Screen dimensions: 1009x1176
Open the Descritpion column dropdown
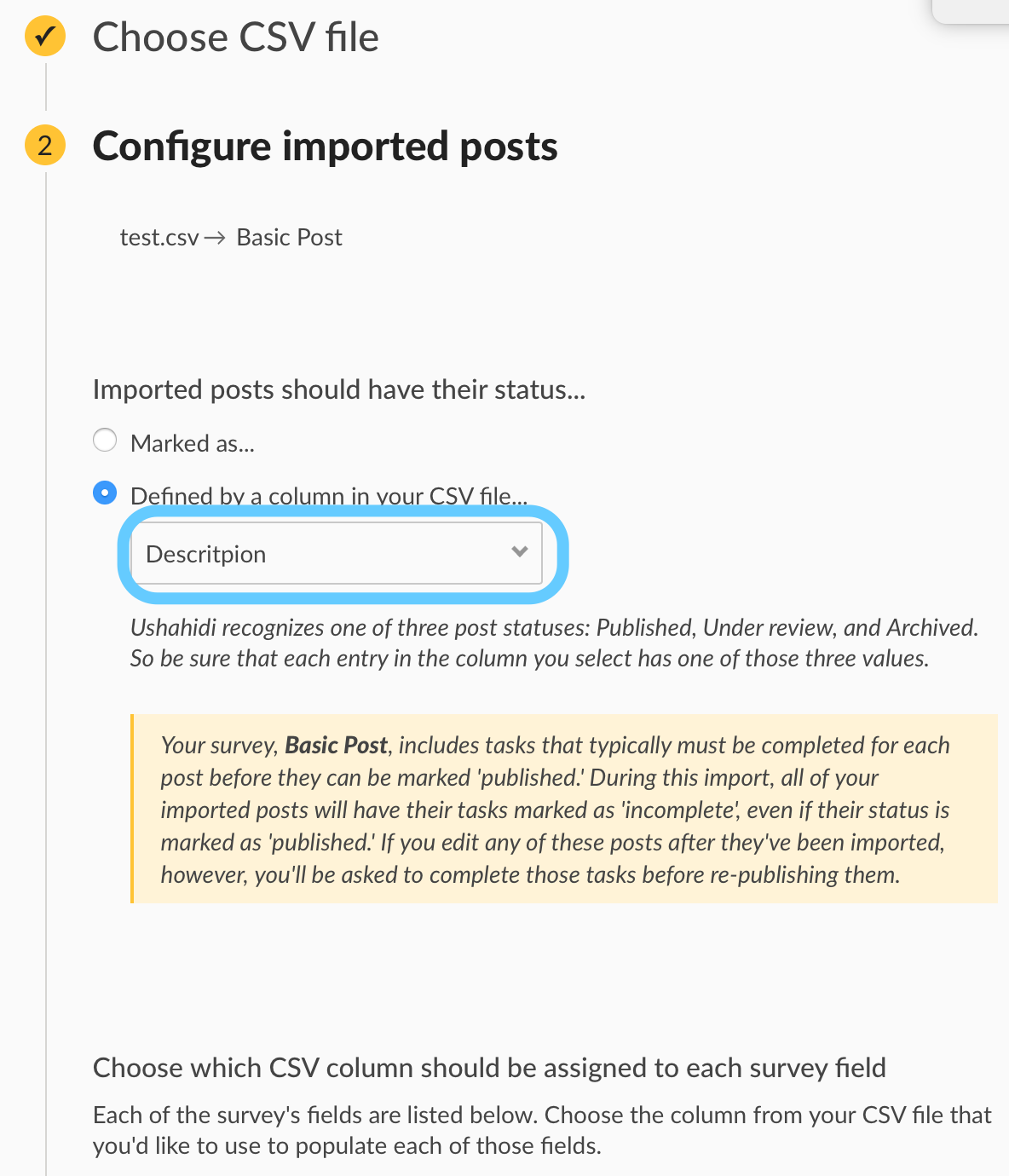click(x=337, y=553)
